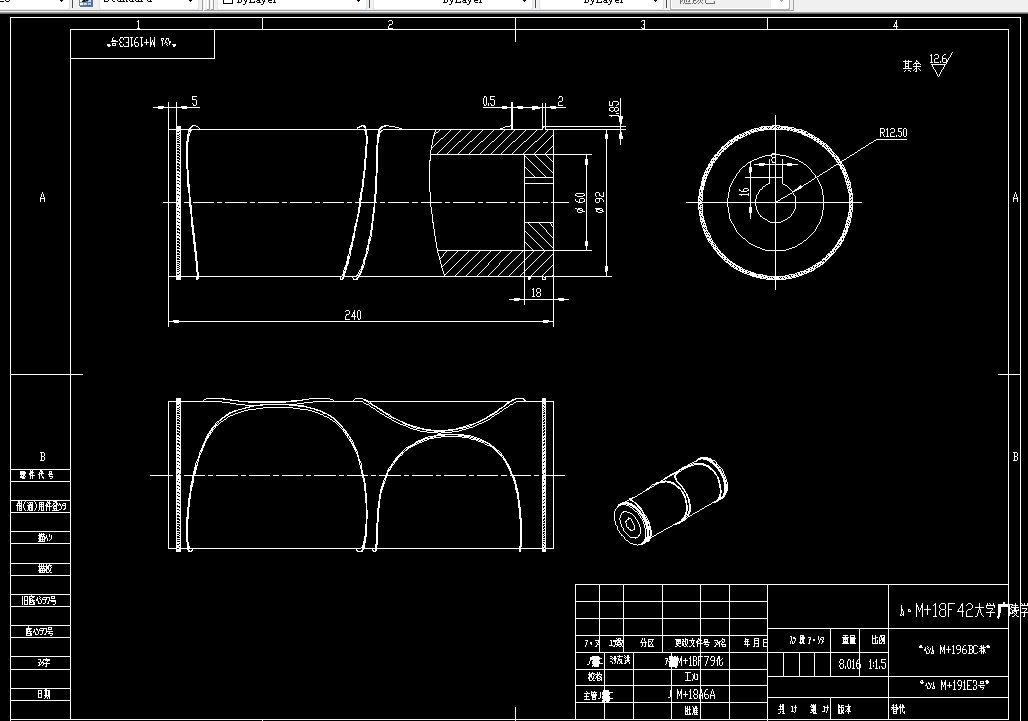This screenshot has width=1028, height=721.
Task: Pick the circular end view outer ring
Action: [776, 203]
